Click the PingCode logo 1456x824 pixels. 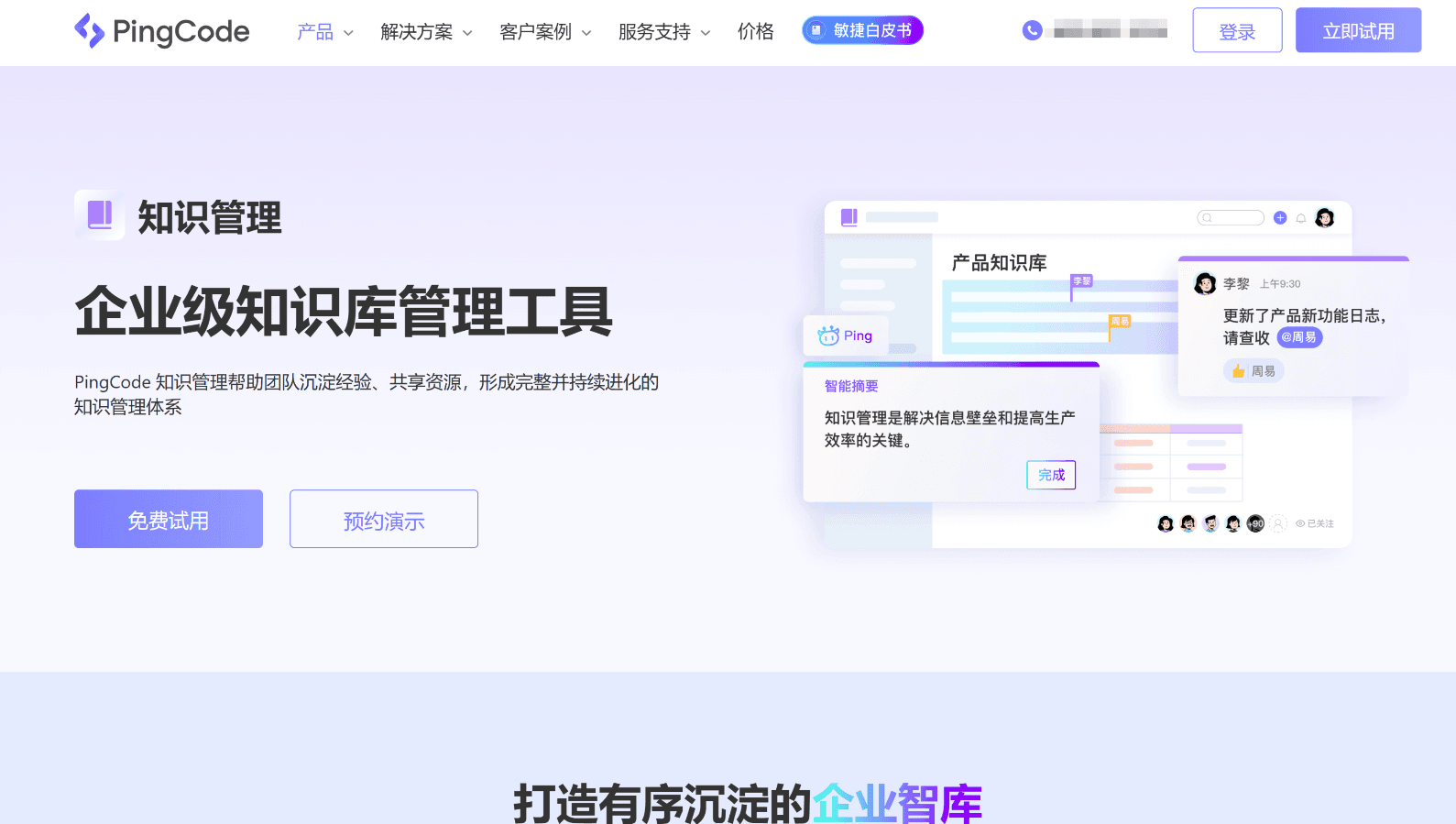pos(162,31)
